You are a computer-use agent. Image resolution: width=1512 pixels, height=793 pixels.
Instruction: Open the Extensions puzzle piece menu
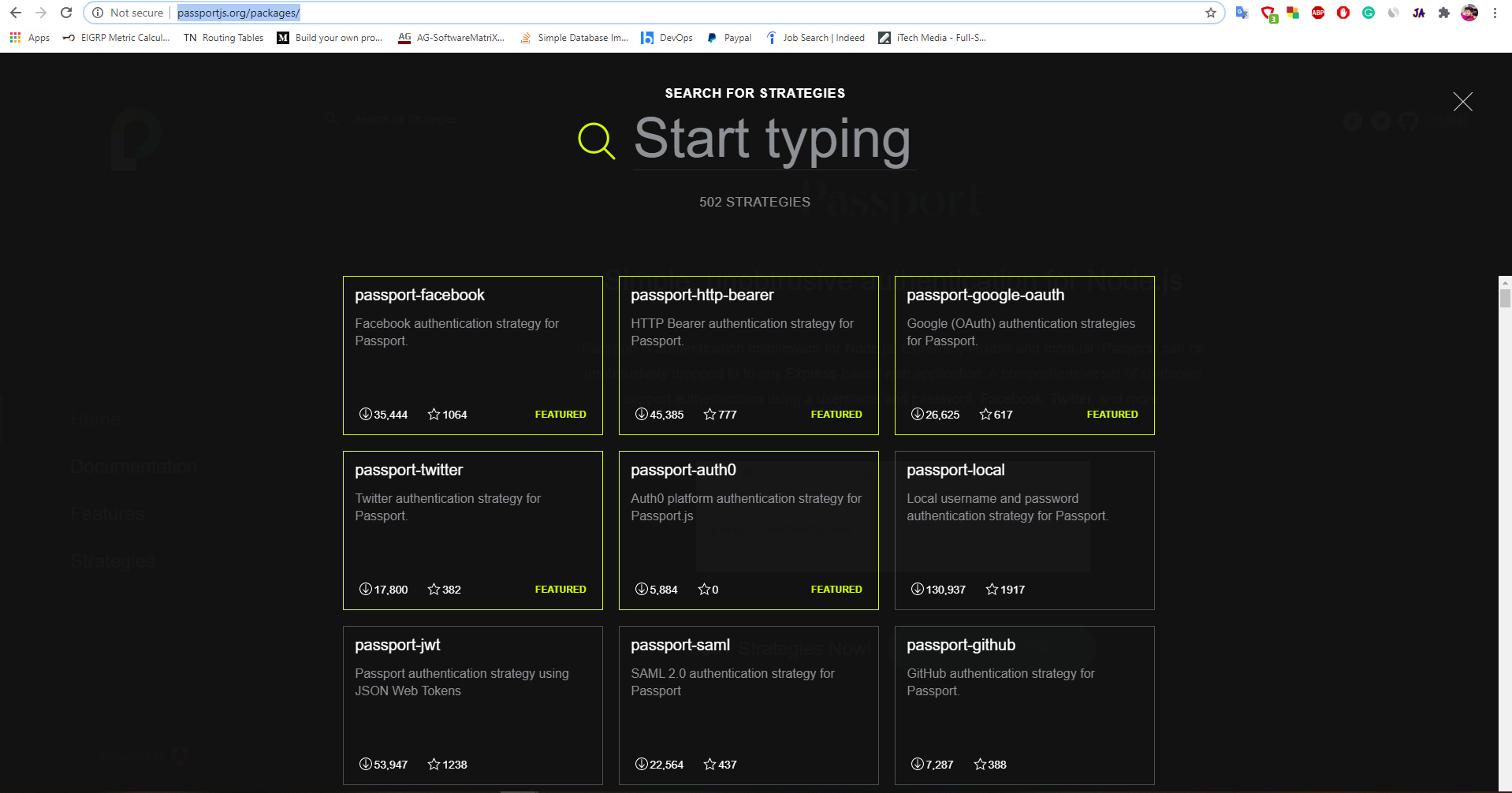1444,13
